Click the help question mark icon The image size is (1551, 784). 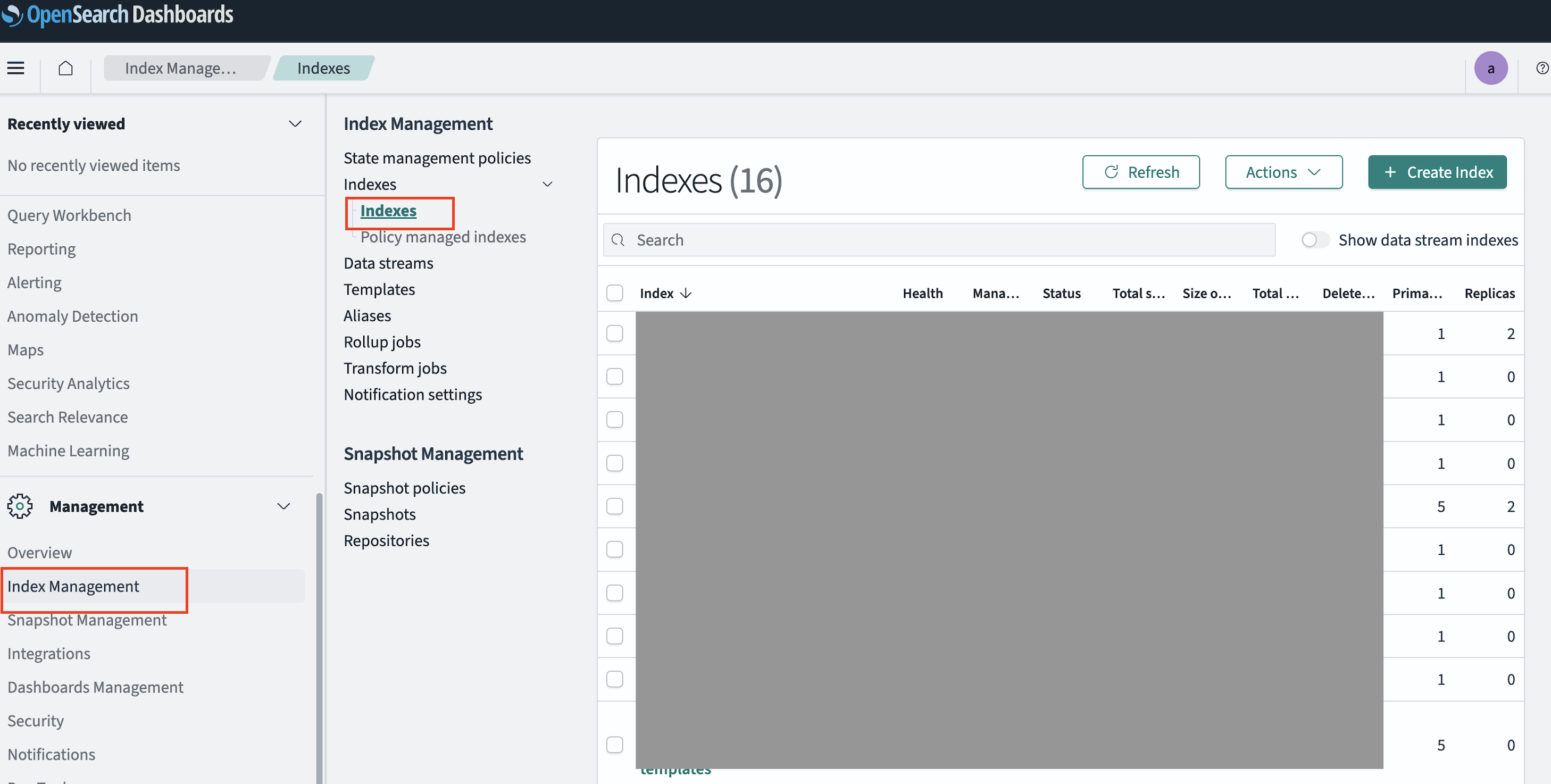click(1541, 68)
